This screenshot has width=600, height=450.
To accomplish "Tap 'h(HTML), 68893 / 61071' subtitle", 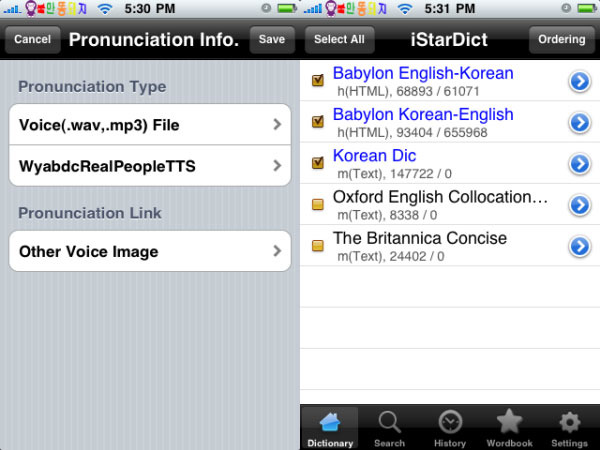I will (x=408, y=91).
